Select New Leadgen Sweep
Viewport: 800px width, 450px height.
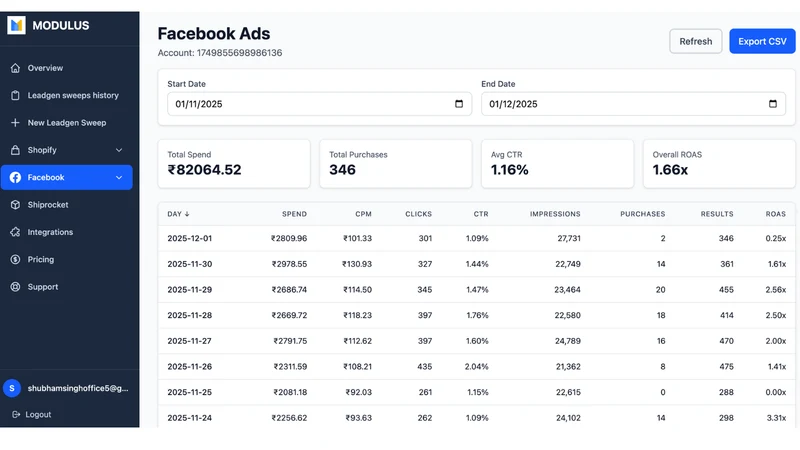pyautogui.click(x=67, y=122)
